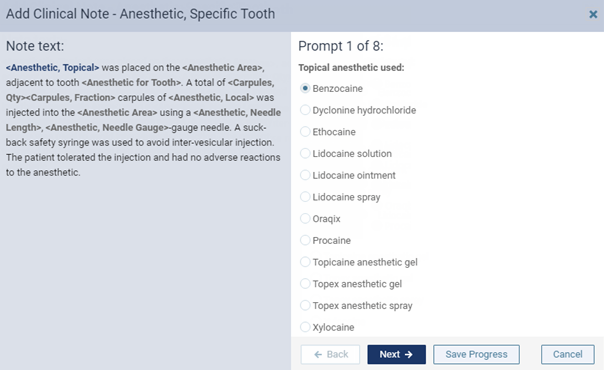604x370 pixels.
Task: Cancel the clinical note dialog
Action: [x=567, y=354]
